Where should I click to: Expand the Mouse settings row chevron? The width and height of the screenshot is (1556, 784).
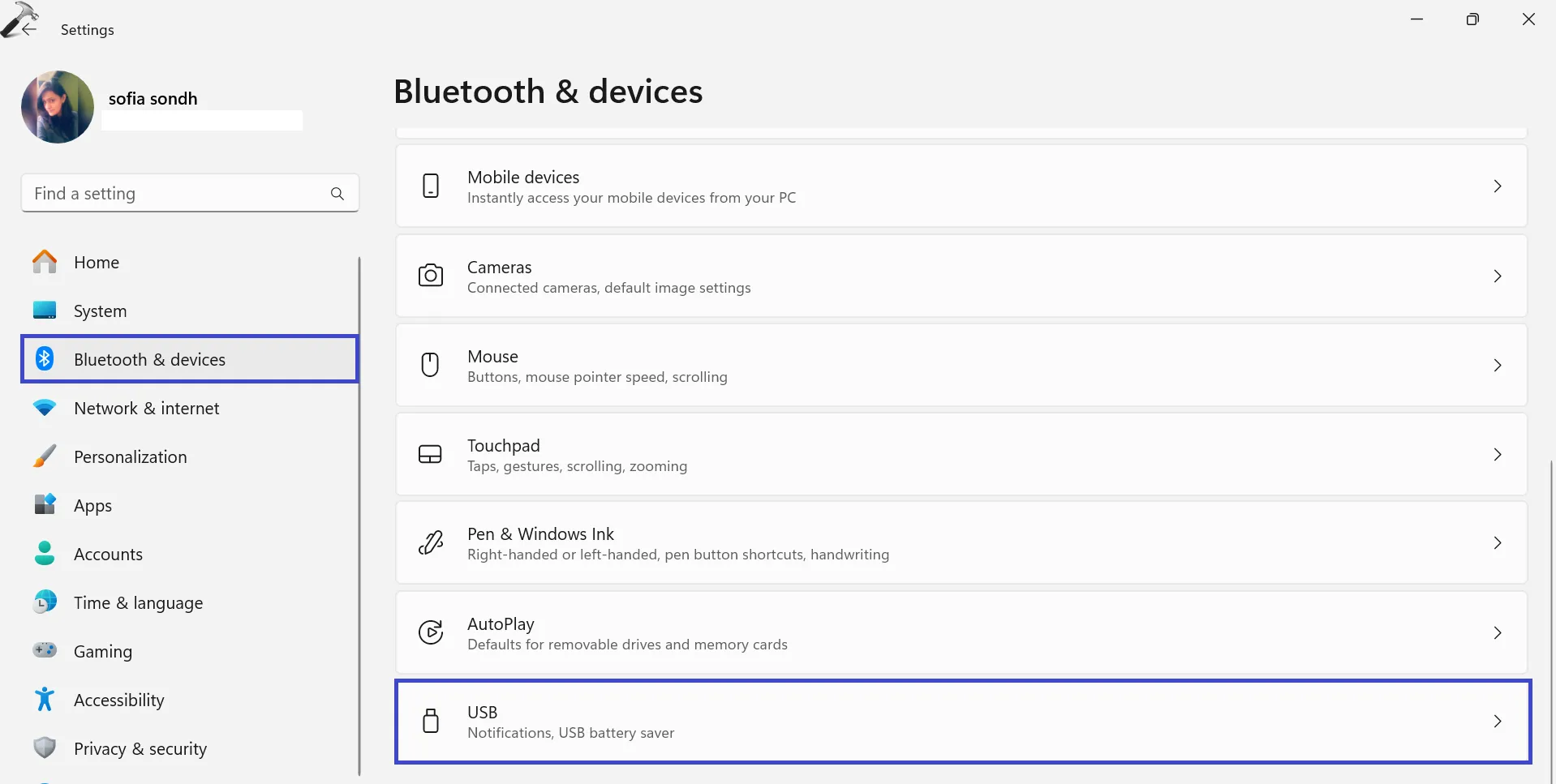(1497, 365)
